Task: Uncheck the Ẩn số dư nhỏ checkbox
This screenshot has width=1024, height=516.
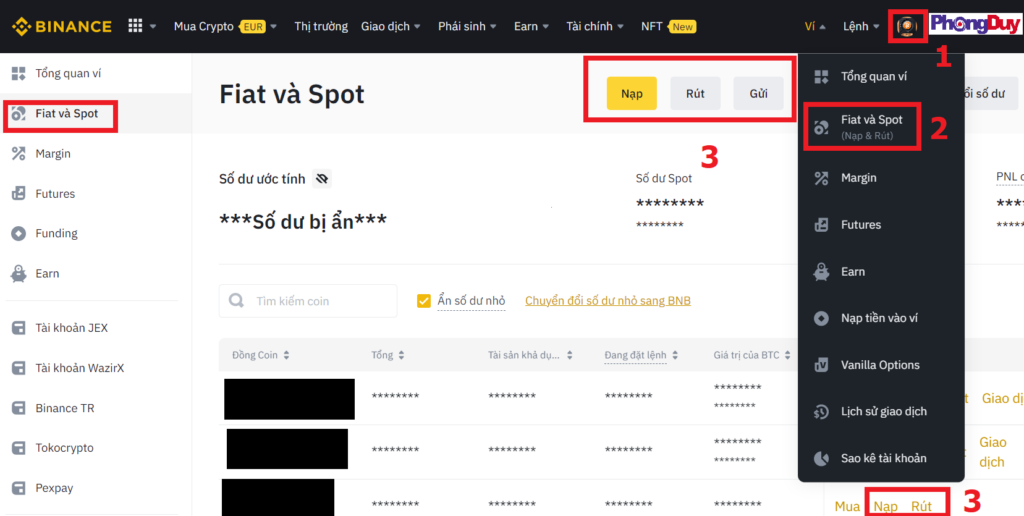Action: [x=424, y=301]
